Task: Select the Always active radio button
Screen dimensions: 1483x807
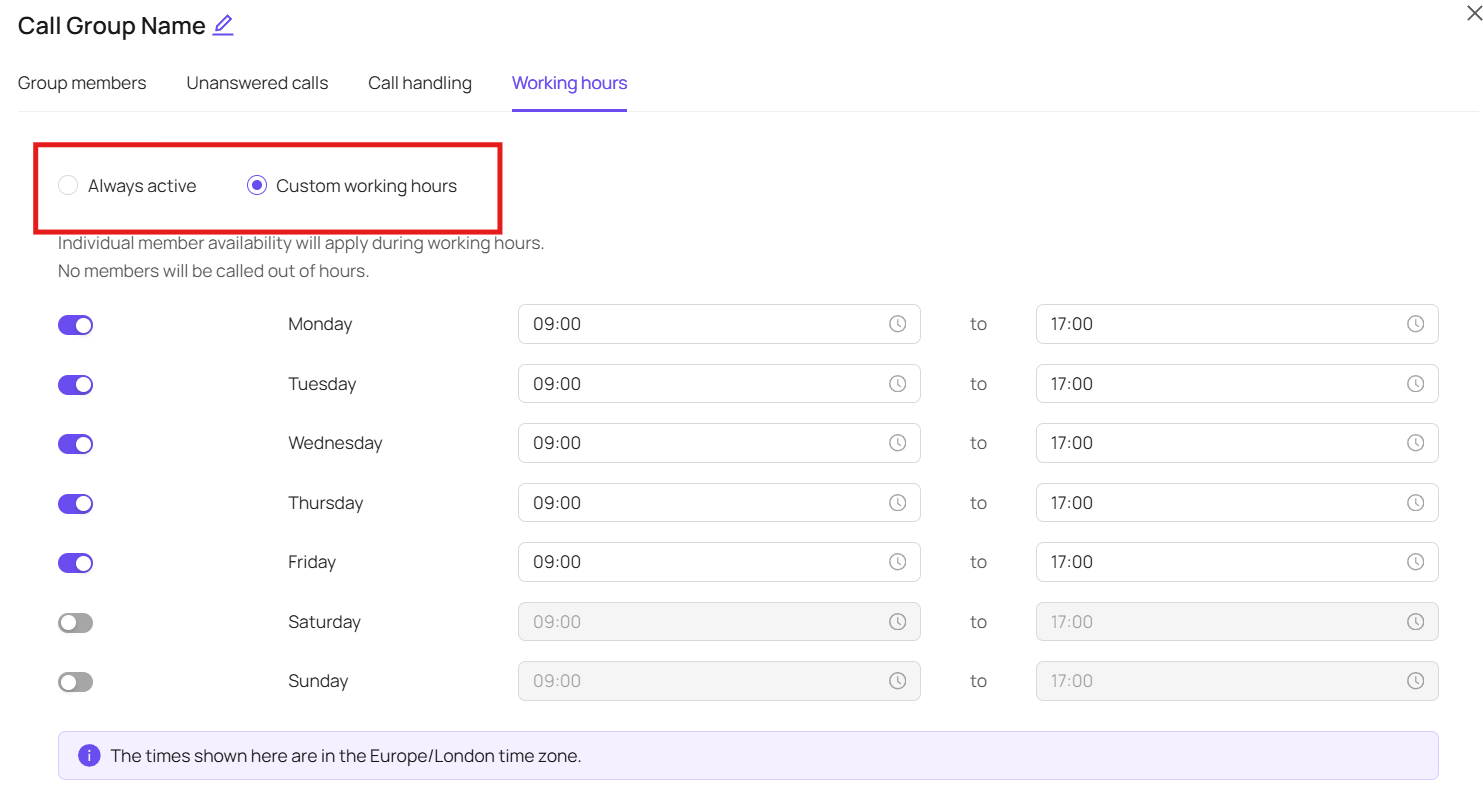Action: [x=68, y=186]
